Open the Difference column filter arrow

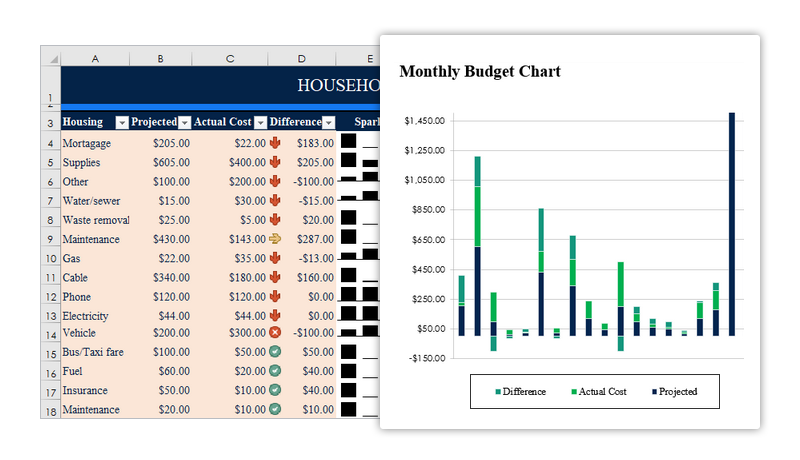point(329,122)
